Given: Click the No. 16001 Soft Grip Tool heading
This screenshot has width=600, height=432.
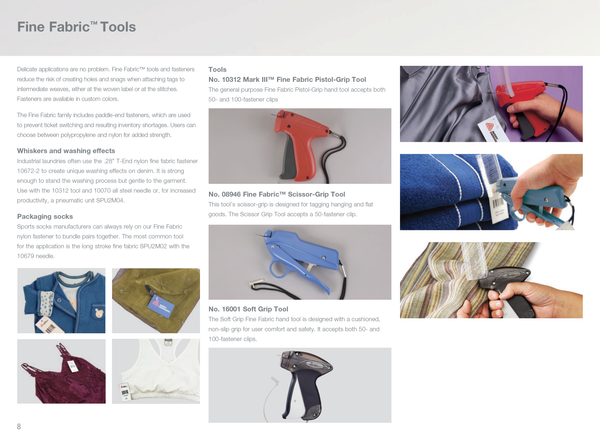Looking at the screenshot, I should pos(248,309).
